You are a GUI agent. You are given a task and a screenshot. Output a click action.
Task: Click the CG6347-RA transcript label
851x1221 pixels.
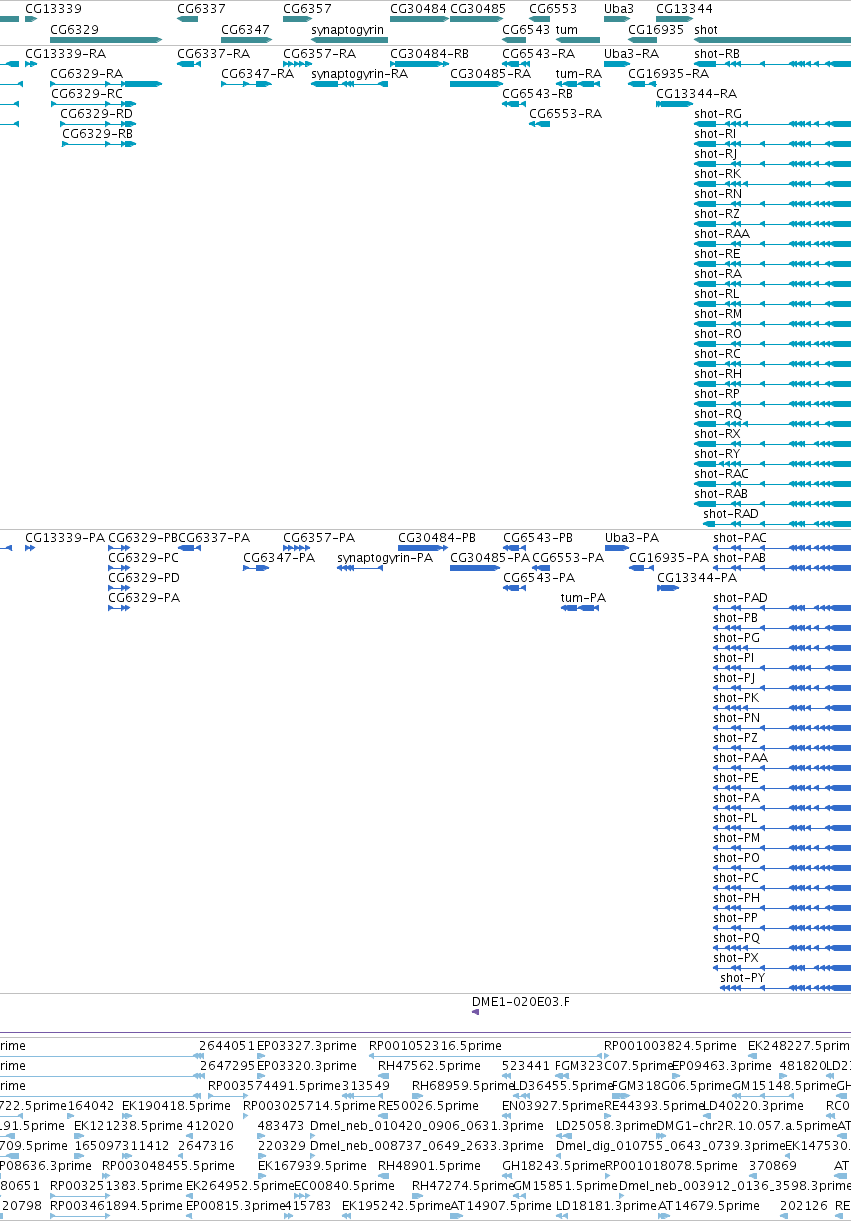[257, 74]
